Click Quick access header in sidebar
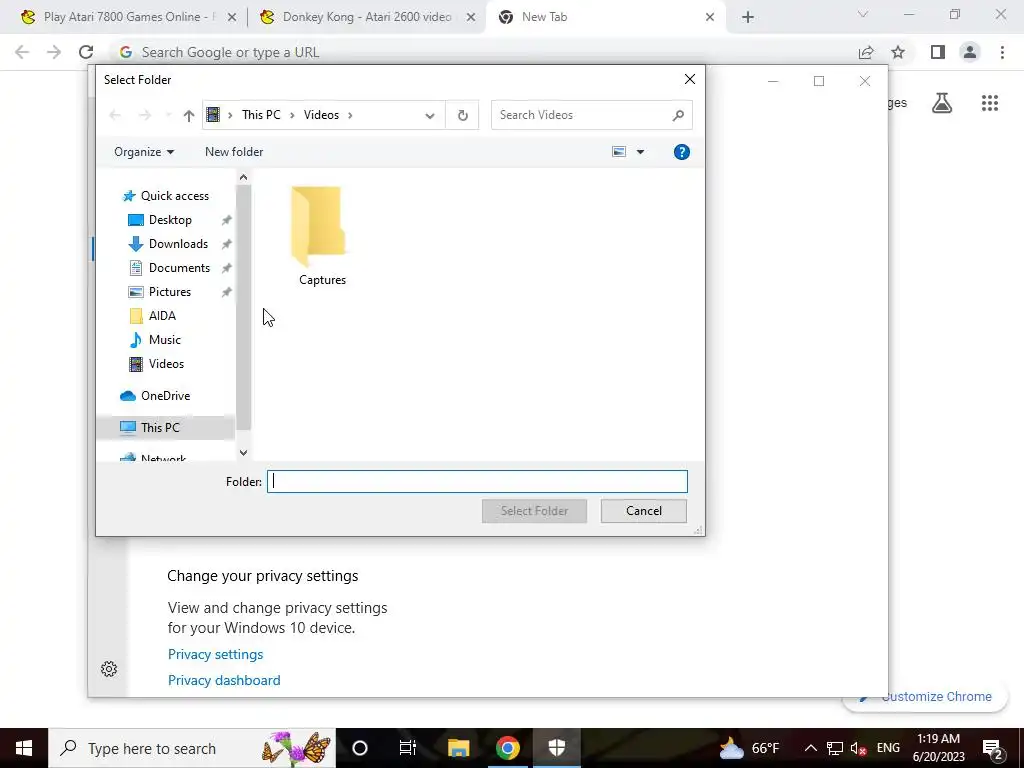Viewport: 1024px width, 768px height. (x=174, y=196)
